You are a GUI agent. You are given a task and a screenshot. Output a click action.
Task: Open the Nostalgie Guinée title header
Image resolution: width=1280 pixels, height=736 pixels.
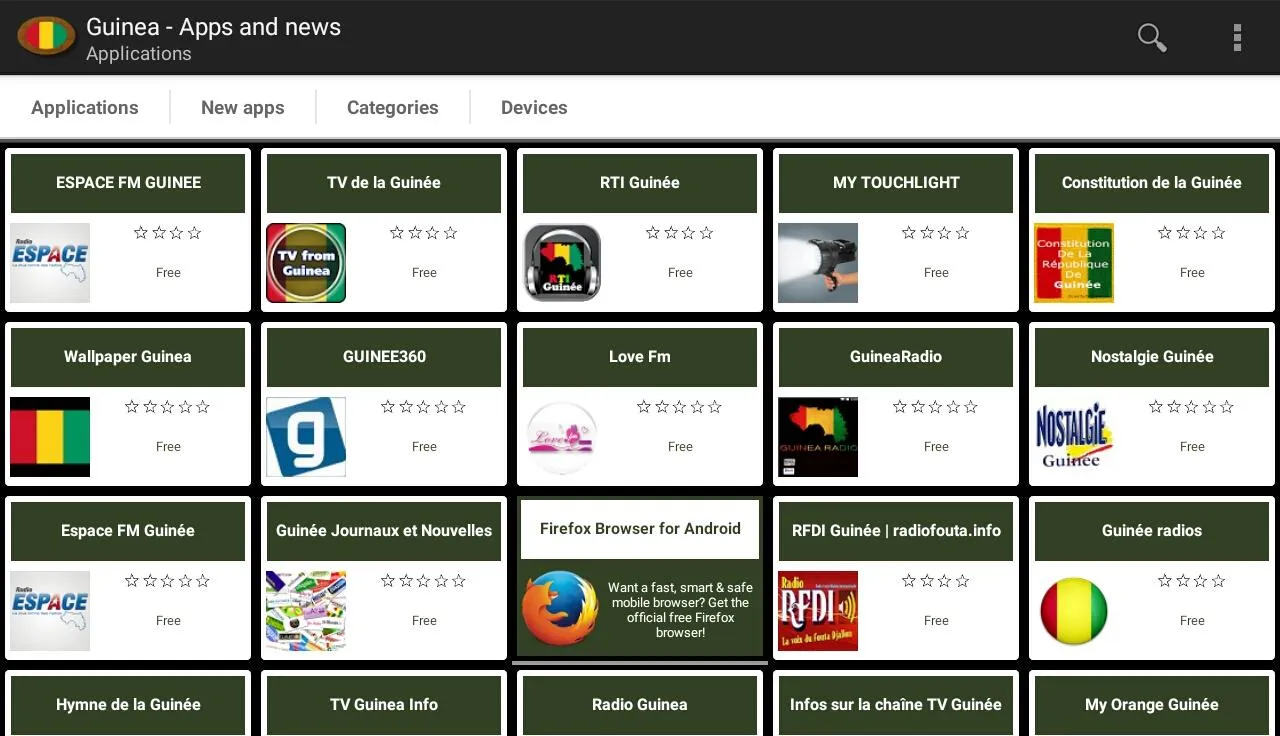[1152, 357]
